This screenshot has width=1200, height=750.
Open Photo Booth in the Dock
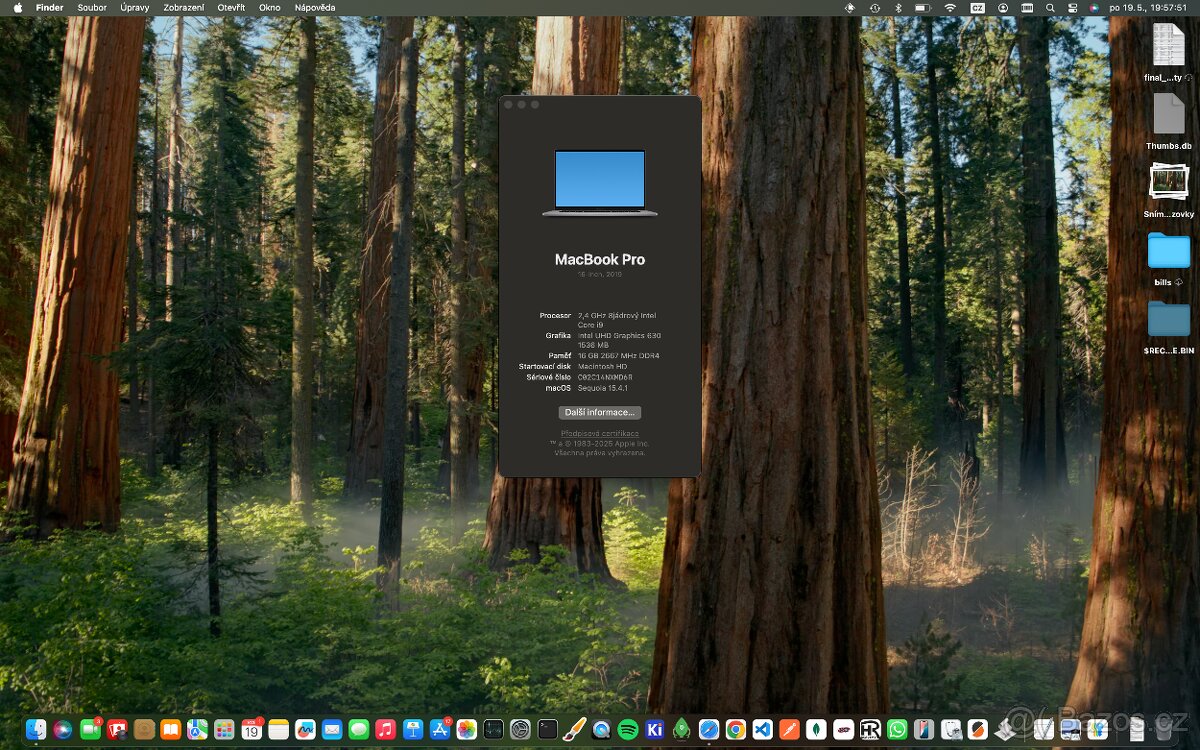117,730
